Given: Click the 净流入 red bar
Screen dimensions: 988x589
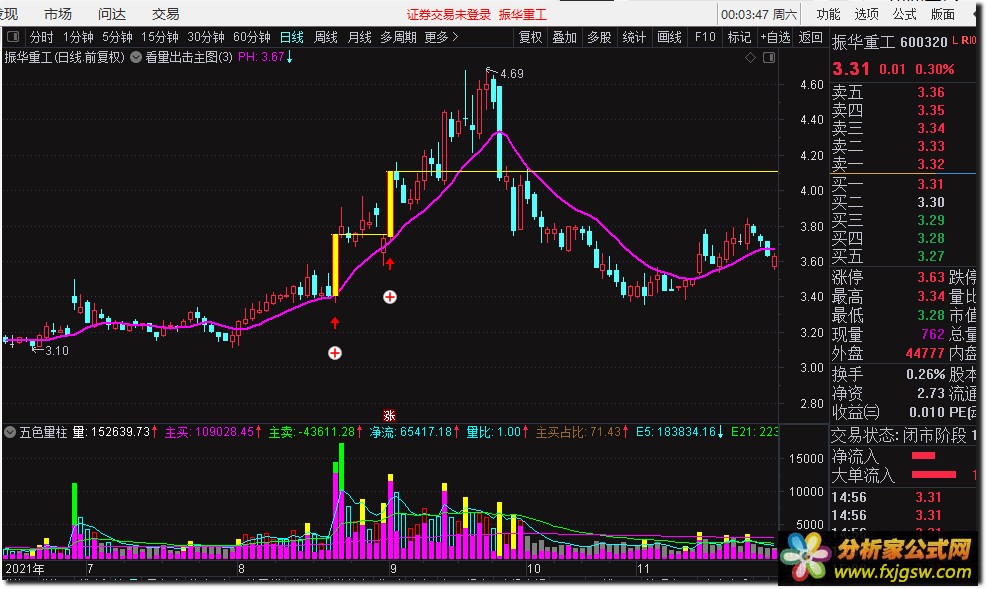Looking at the screenshot, I should [x=923, y=455].
